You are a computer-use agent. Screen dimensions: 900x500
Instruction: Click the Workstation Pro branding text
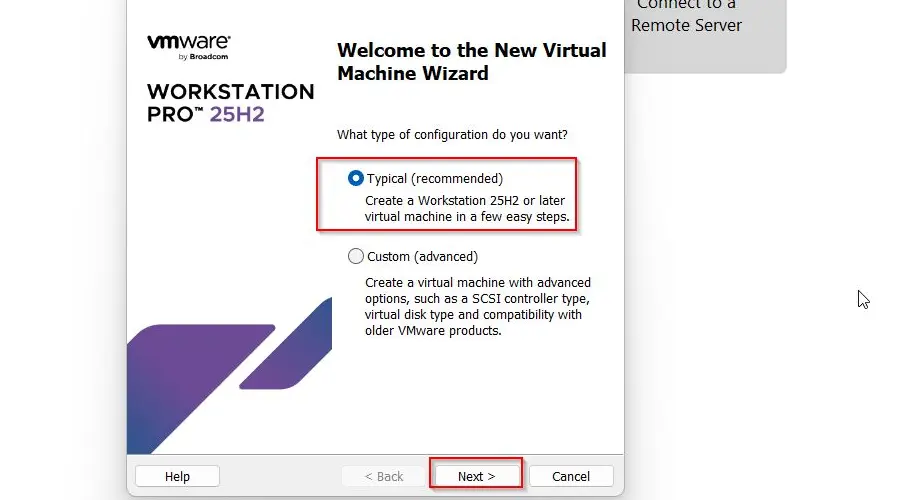tap(230, 92)
